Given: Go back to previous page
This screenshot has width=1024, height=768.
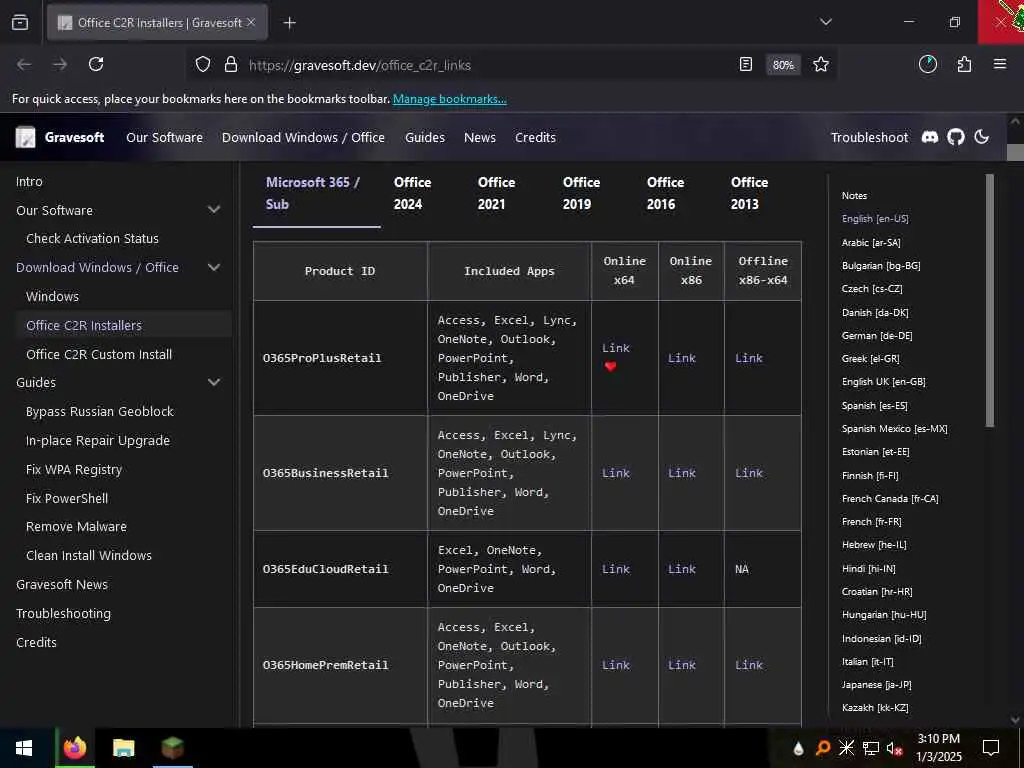Looking at the screenshot, I should 24,64.
